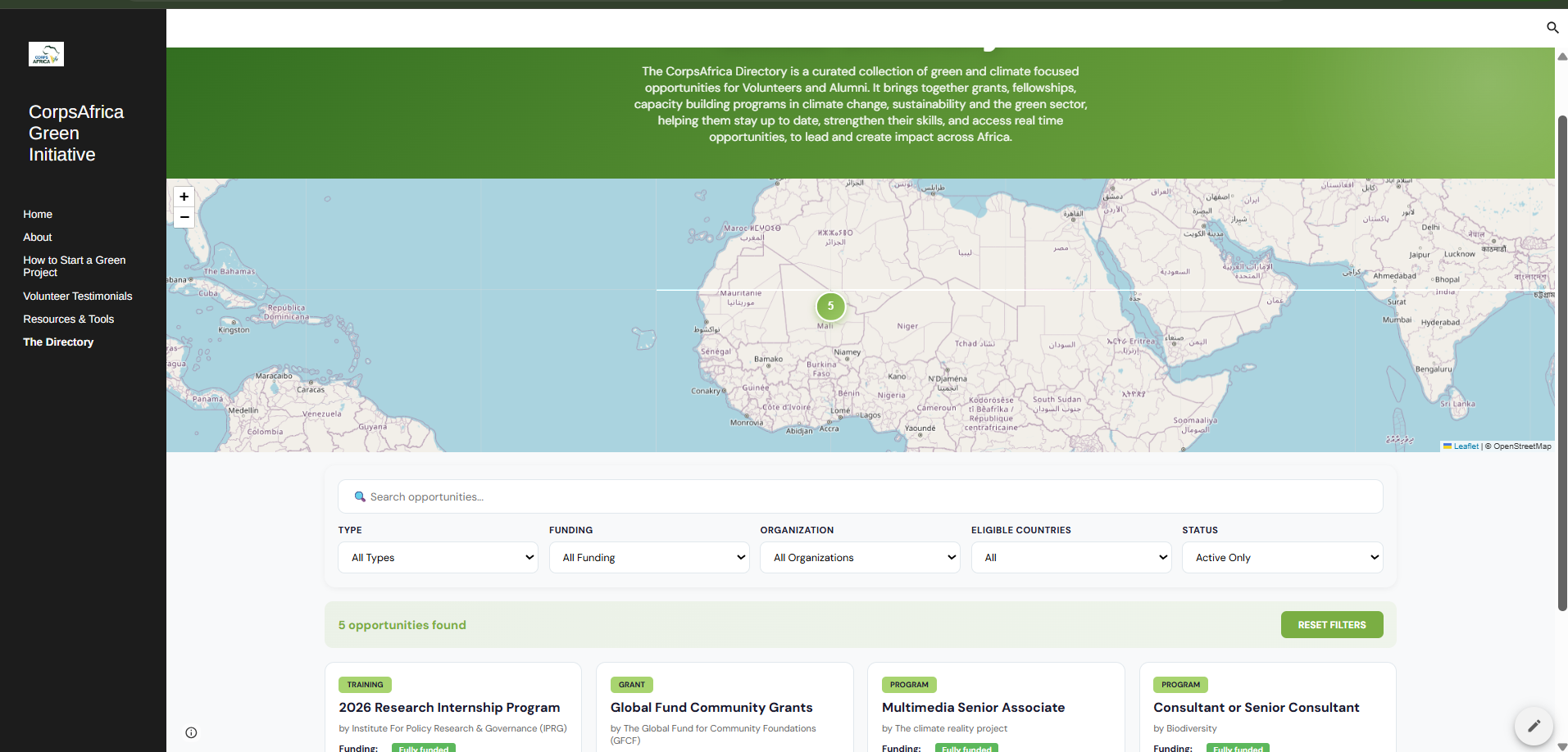Image resolution: width=1568 pixels, height=752 pixels.
Task: Zoom in on the map
Action: point(184,197)
